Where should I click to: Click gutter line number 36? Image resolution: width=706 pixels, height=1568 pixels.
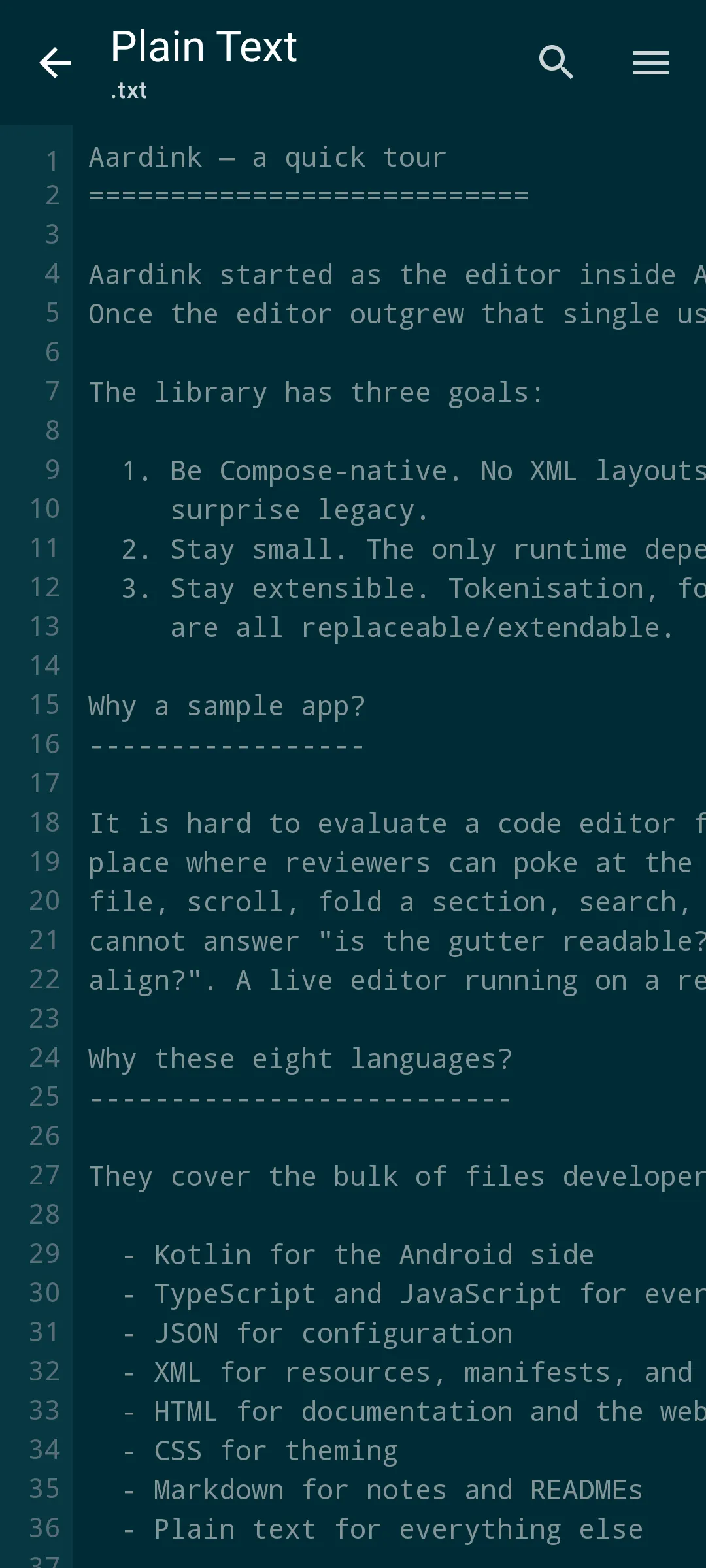pos(44,1528)
